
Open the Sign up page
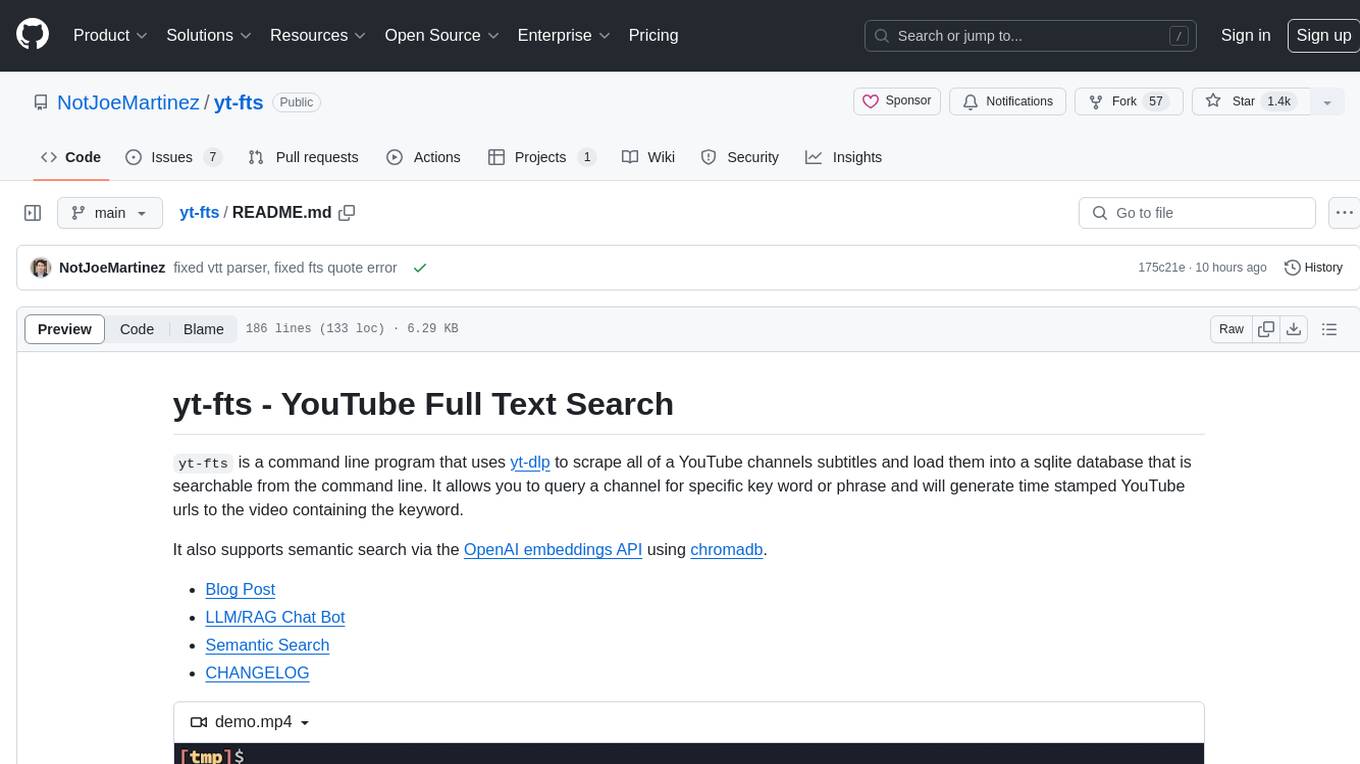point(1323,35)
